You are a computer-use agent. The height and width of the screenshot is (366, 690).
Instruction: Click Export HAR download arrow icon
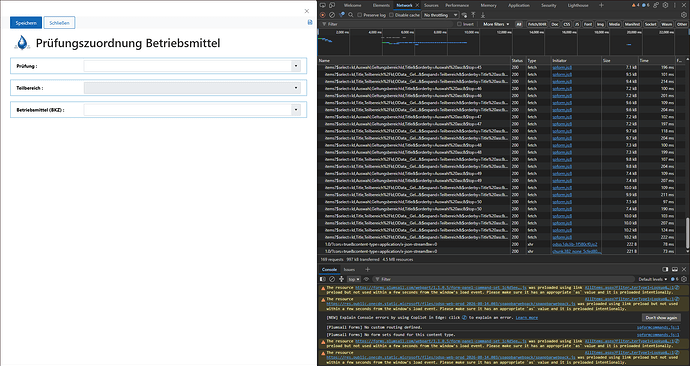point(483,15)
